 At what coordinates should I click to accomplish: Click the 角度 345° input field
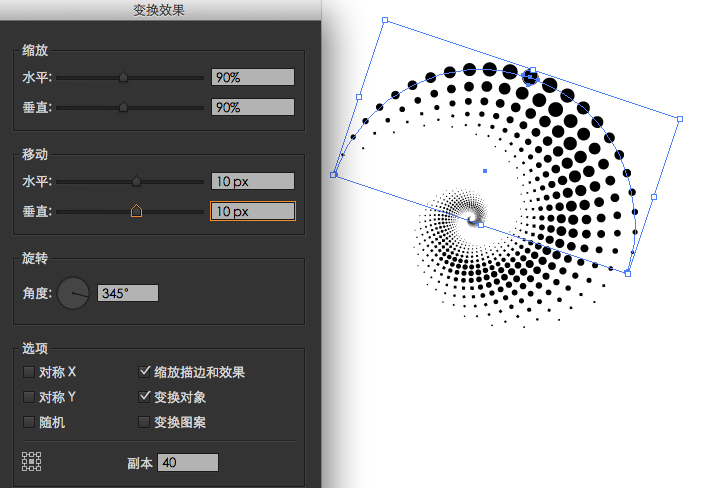(x=128, y=293)
